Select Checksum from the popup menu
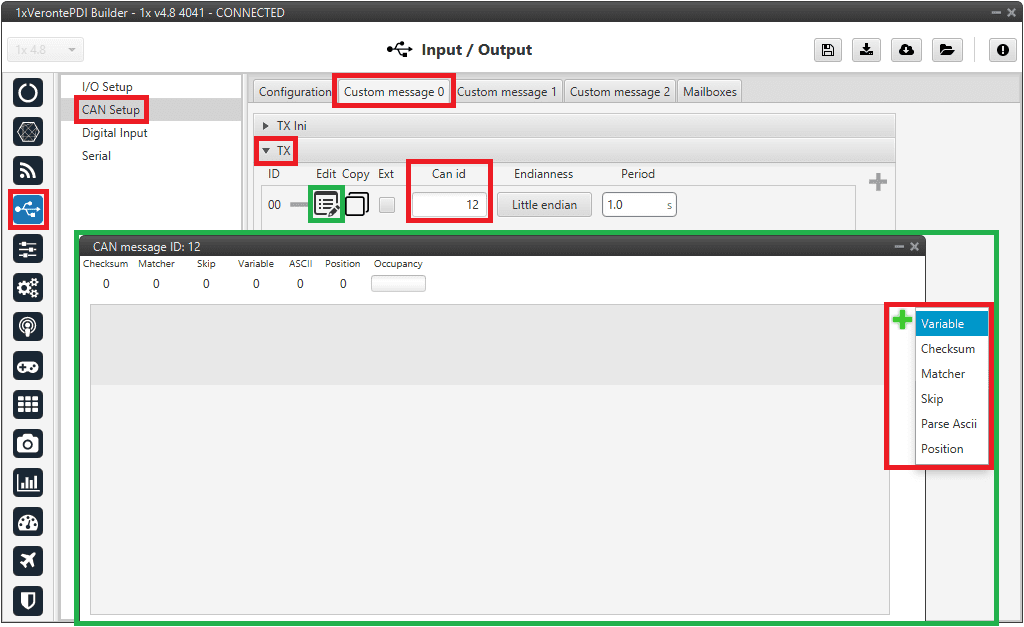This screenshot has width=1024, height=627. point(947,349)
